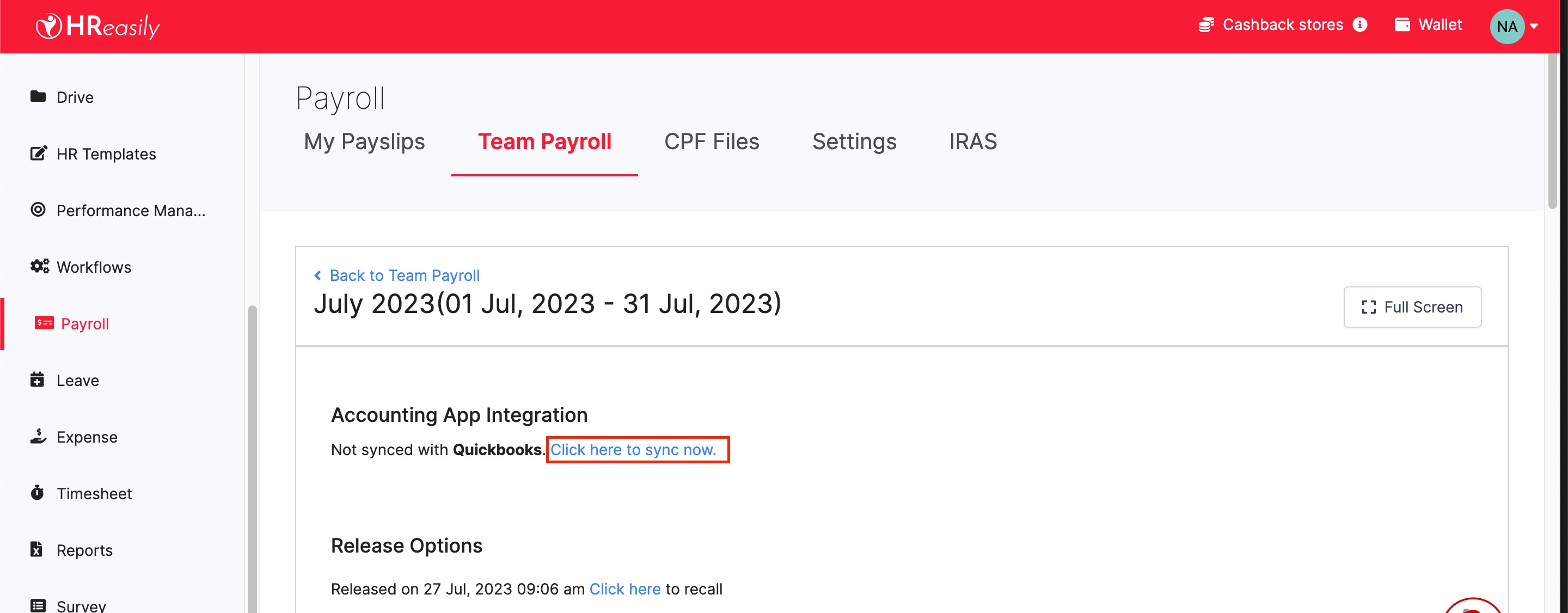Go Back to Team Payroll link
This screenshot has height=613, width=1568.
pyautogui.click(x=404, y=276)
